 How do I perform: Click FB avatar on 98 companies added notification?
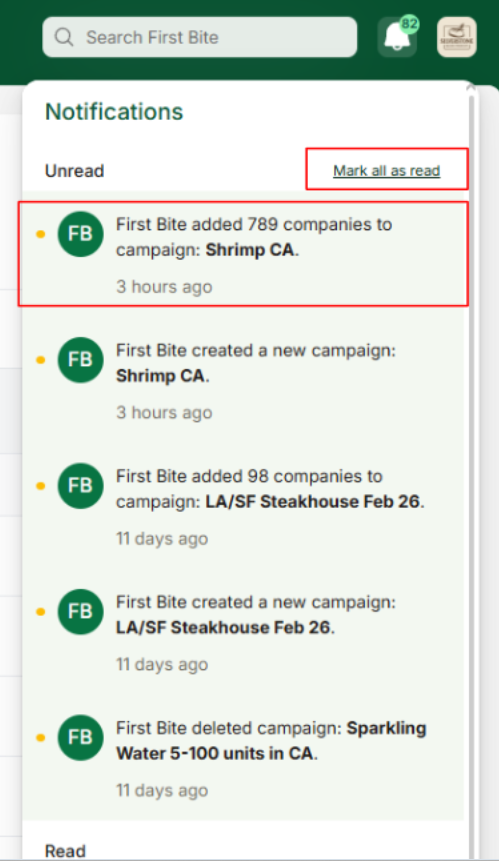(80, 485)
